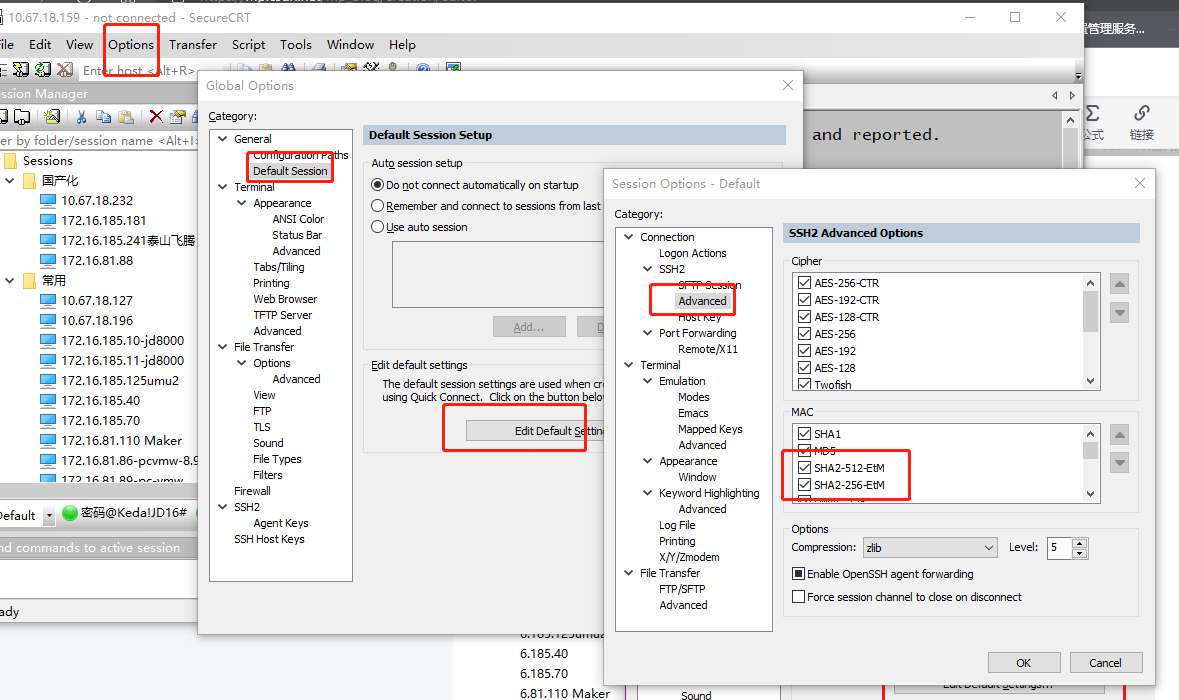Enable Force session channel to close on disconnect
This screenshot has height=700, width=1179.
tap(798, 596)
